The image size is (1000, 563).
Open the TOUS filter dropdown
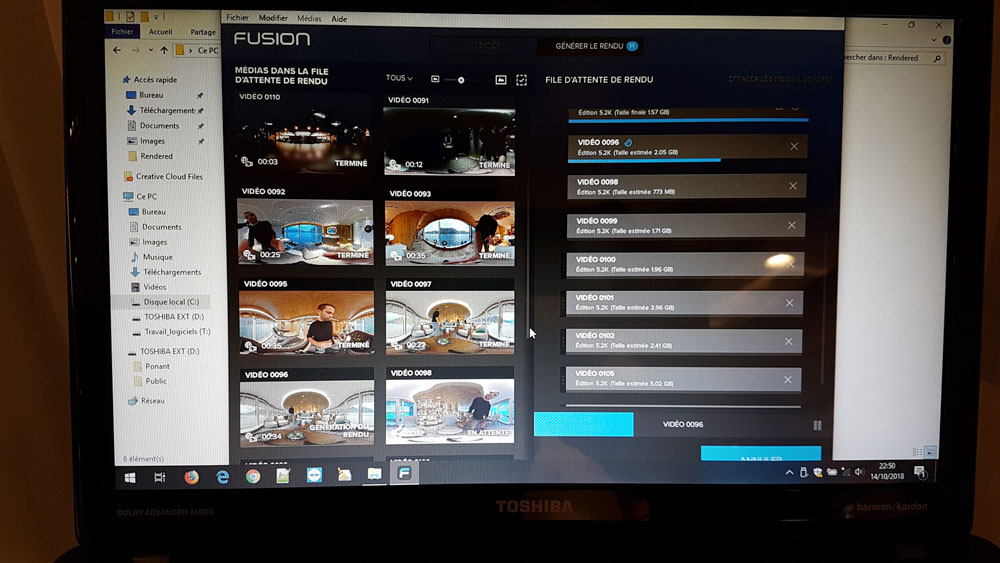click(x=399, y=78)
